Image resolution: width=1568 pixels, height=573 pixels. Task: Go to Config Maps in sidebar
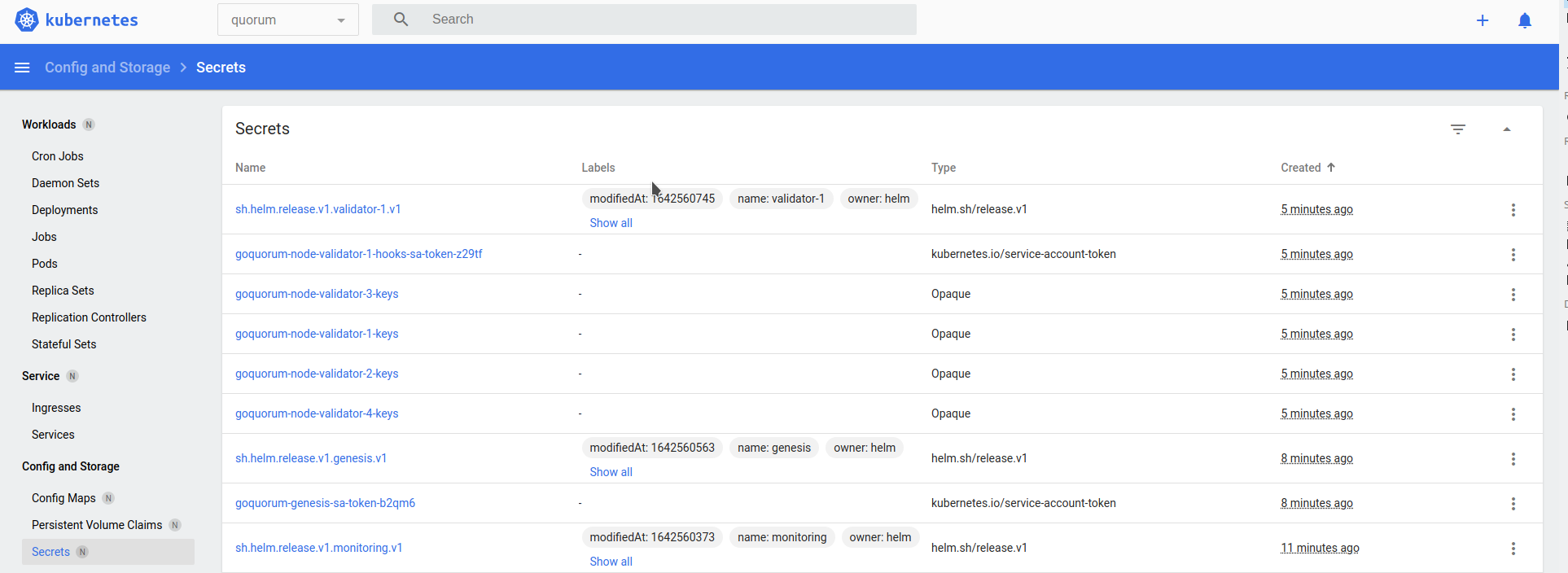[x=64, y=498]
